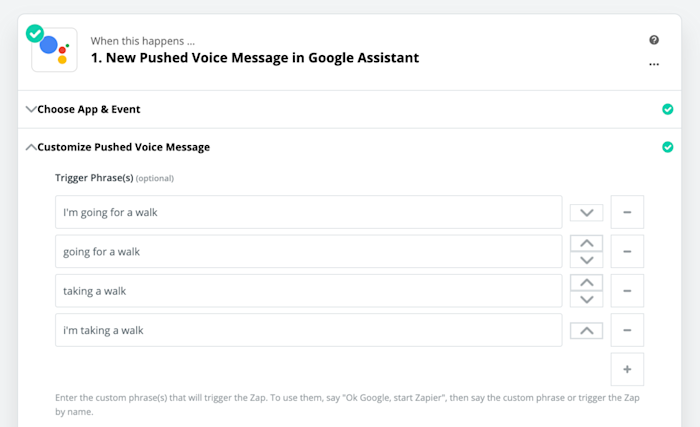Add a new trigger phrase with plus button
Screen dimensions: 700x427
(627, 369)
